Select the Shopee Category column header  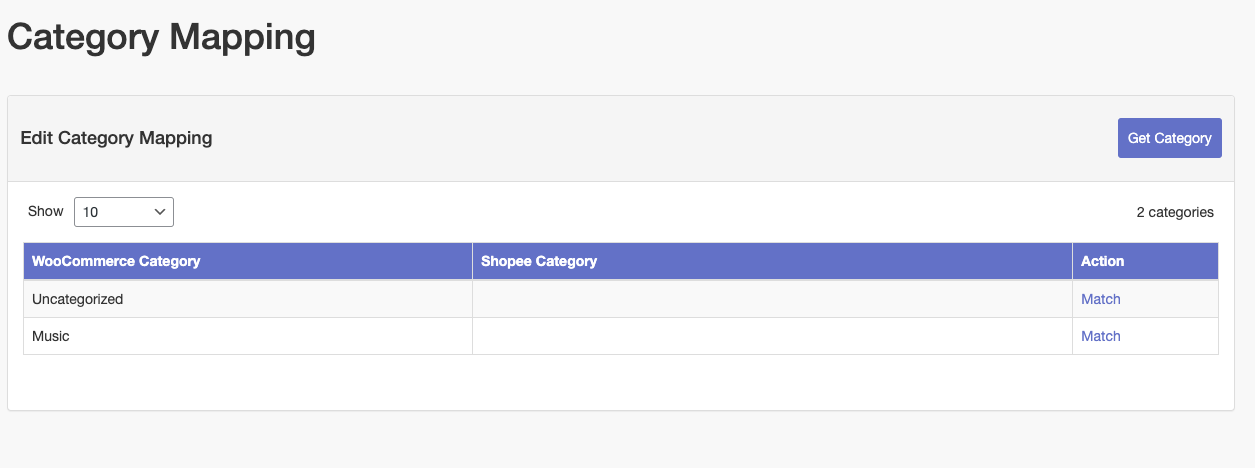click(x=539, y=261)
